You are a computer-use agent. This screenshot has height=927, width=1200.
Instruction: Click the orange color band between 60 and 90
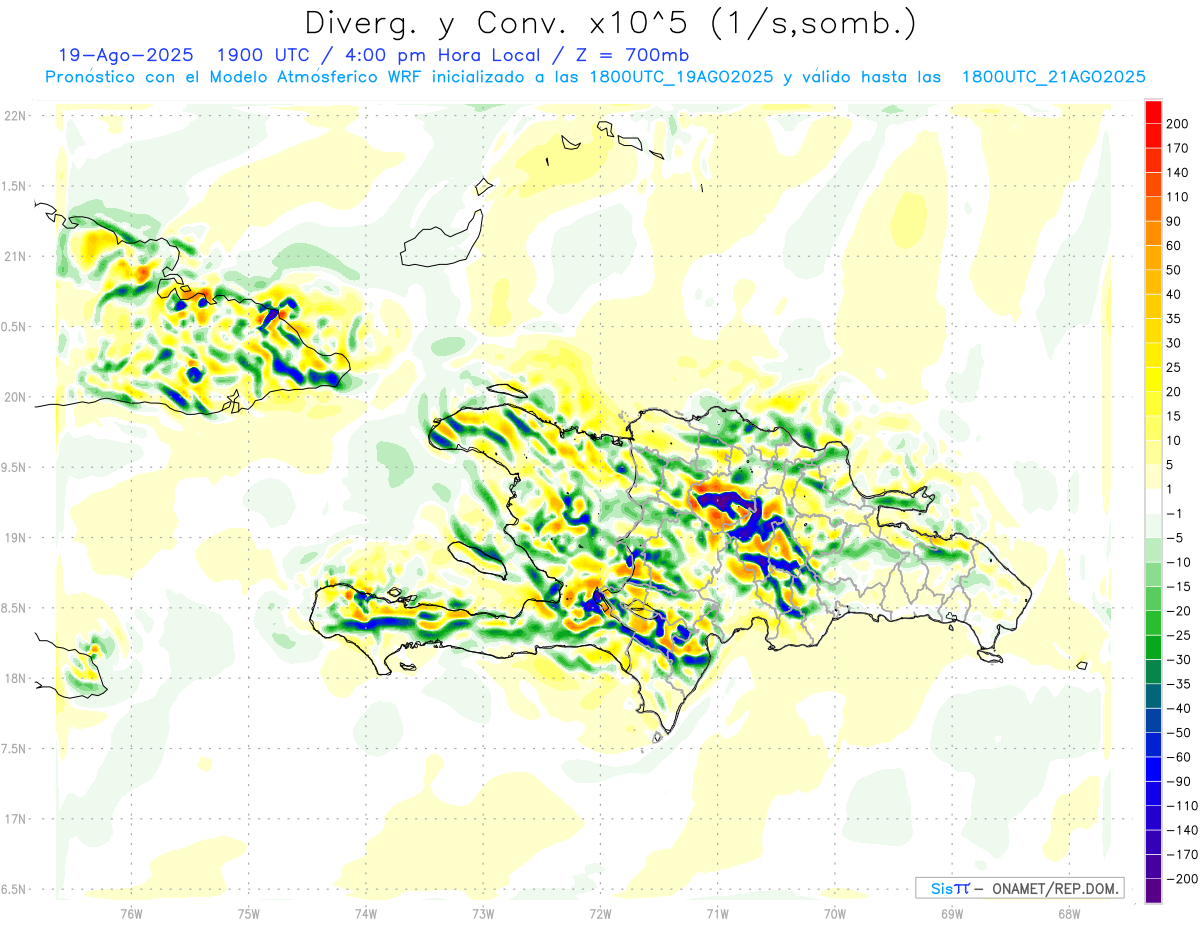coord(1153,234)
